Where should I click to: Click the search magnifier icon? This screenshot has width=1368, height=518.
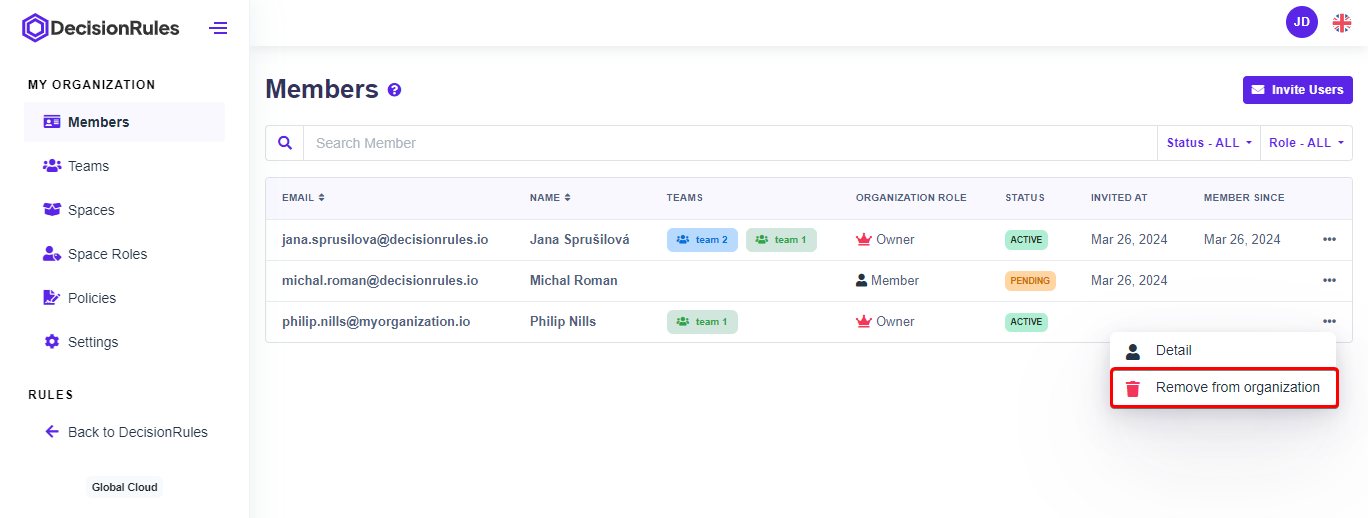click(285, 143)
